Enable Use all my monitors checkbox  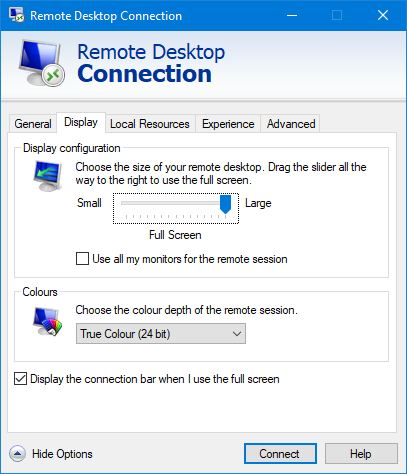point(82,259)
